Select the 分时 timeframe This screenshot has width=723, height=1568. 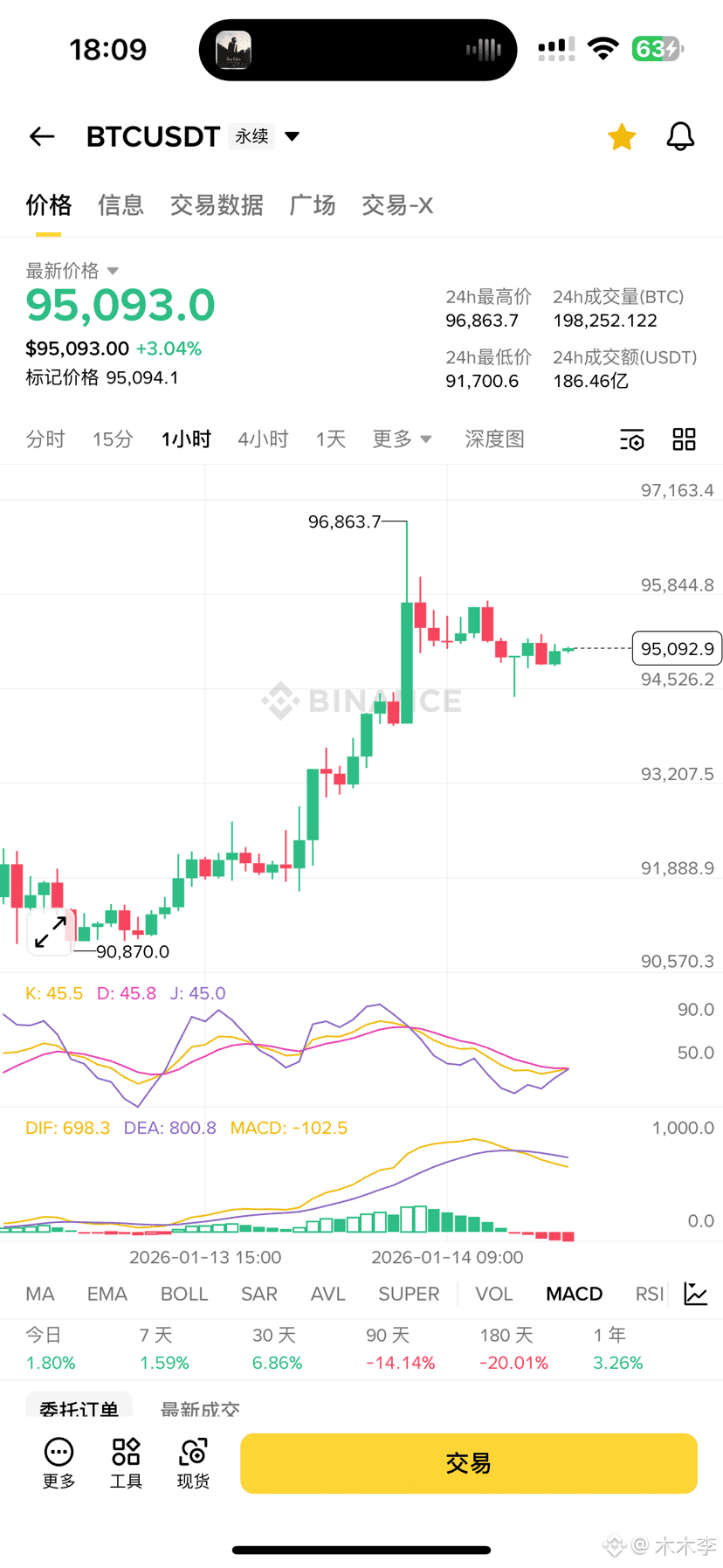(45, 439)
